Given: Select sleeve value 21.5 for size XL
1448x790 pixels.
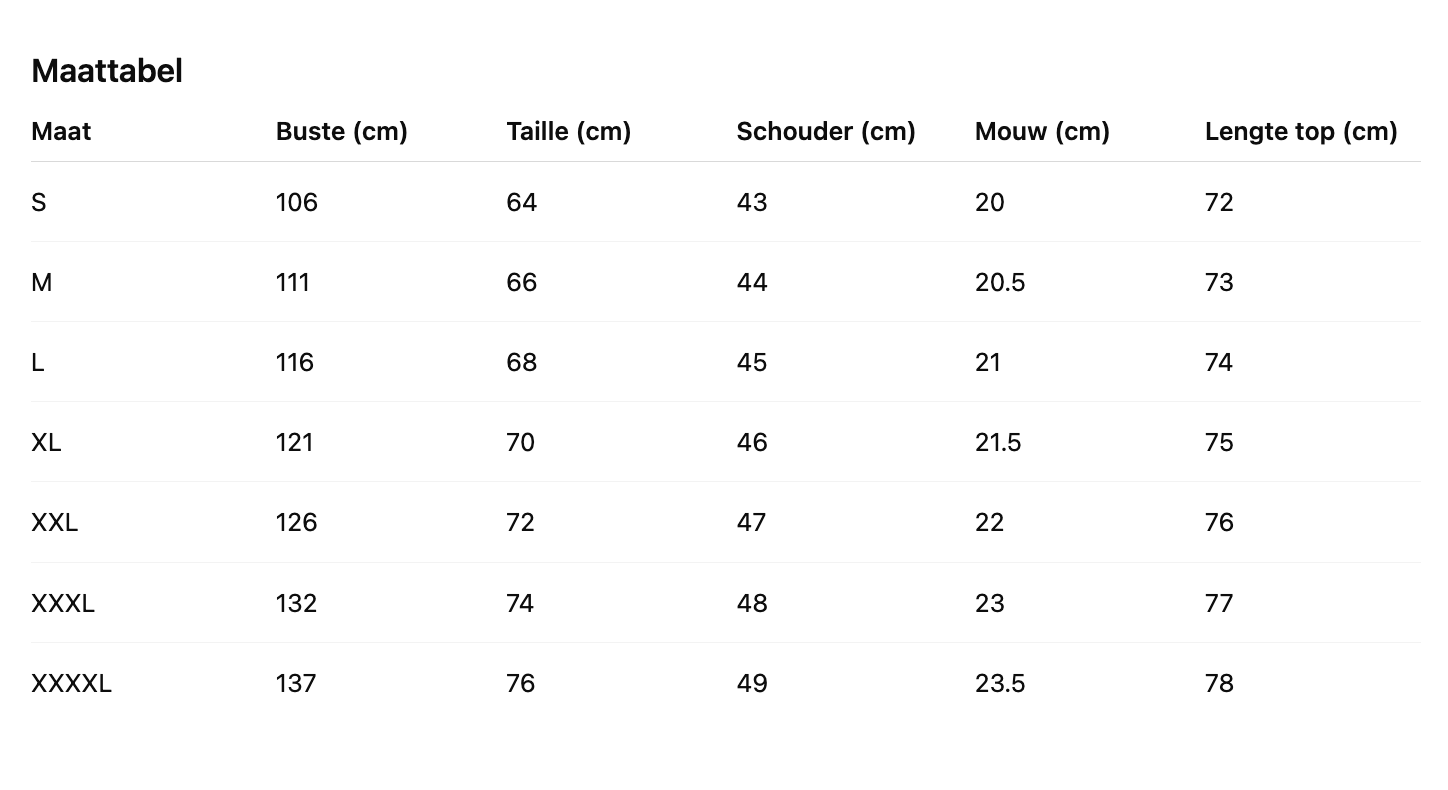Looking at the screenshot, I should pyautogui.click(x=997, y=443).
